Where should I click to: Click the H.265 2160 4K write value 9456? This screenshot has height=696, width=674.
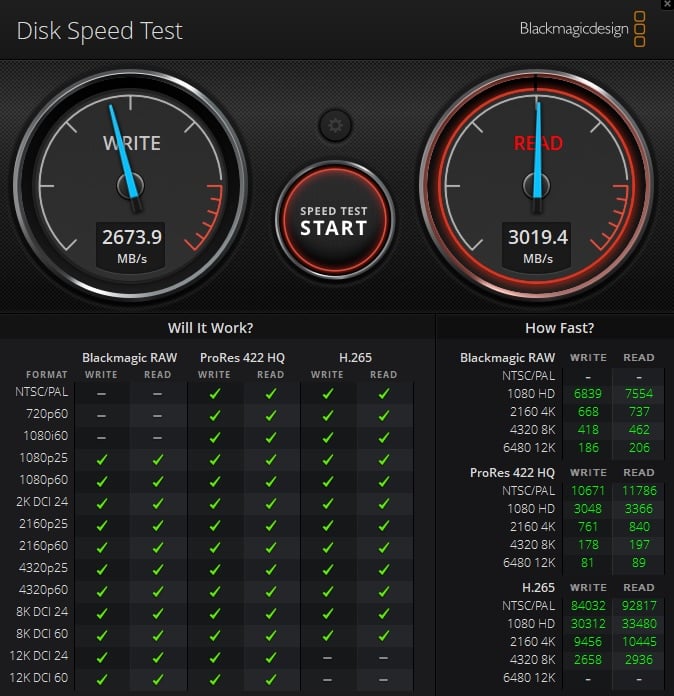click(x=588, y=642)
